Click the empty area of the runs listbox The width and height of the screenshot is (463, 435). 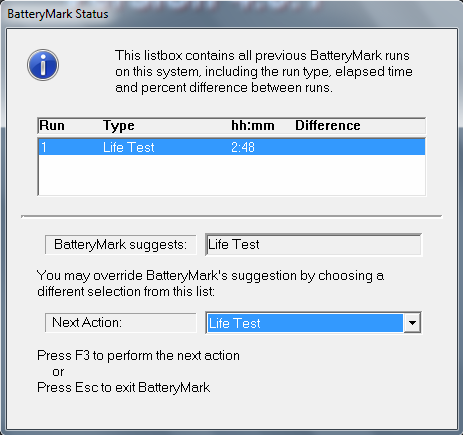(232, 175)
